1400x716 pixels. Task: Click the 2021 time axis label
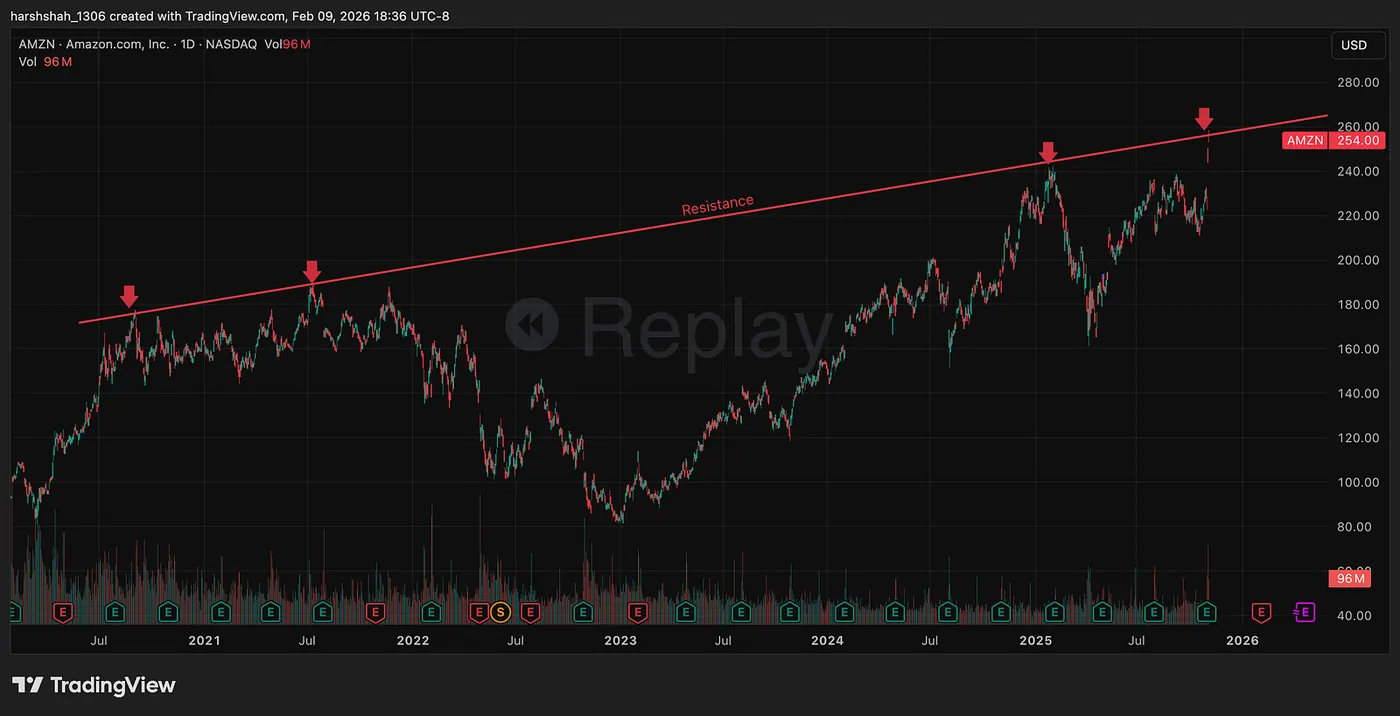point(203,640)
